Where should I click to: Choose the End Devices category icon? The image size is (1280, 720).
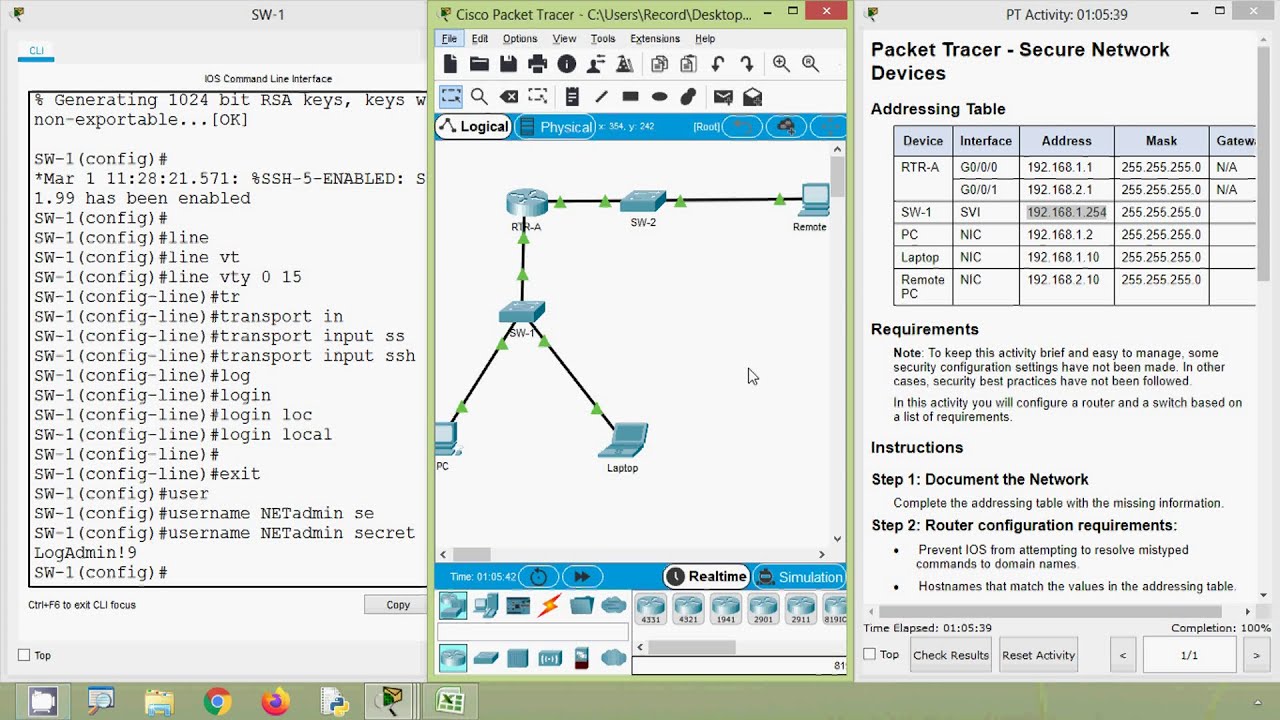[486, 605]
